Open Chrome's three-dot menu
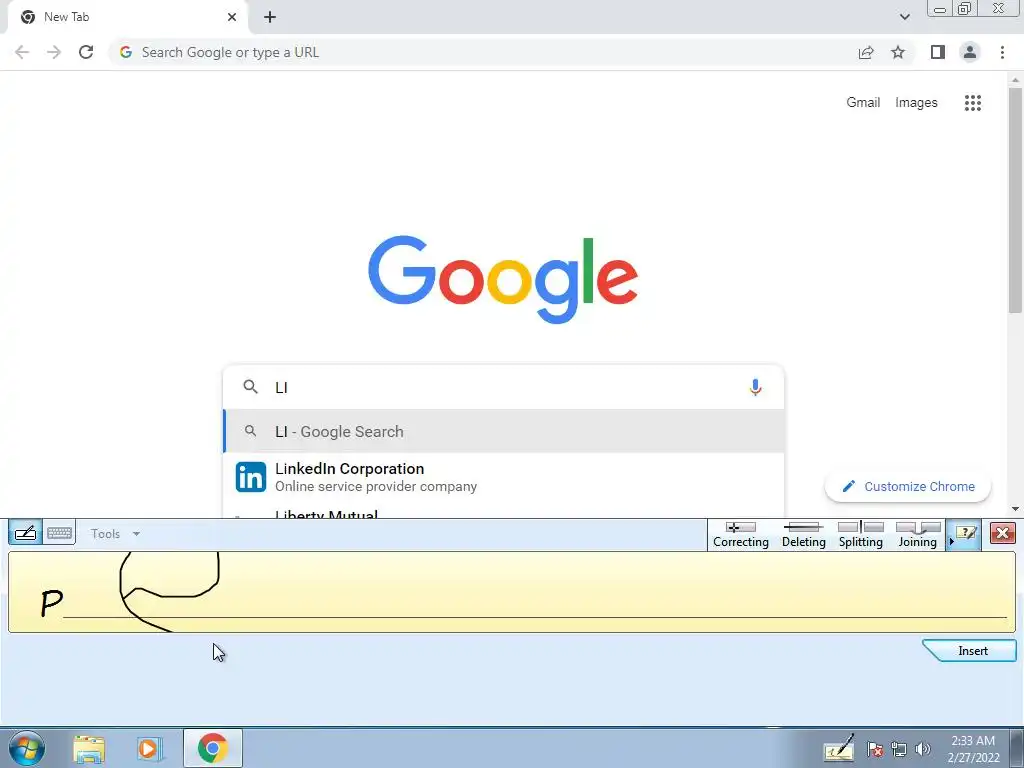This screenshot has width=1024, height=768. point(1002,52)
